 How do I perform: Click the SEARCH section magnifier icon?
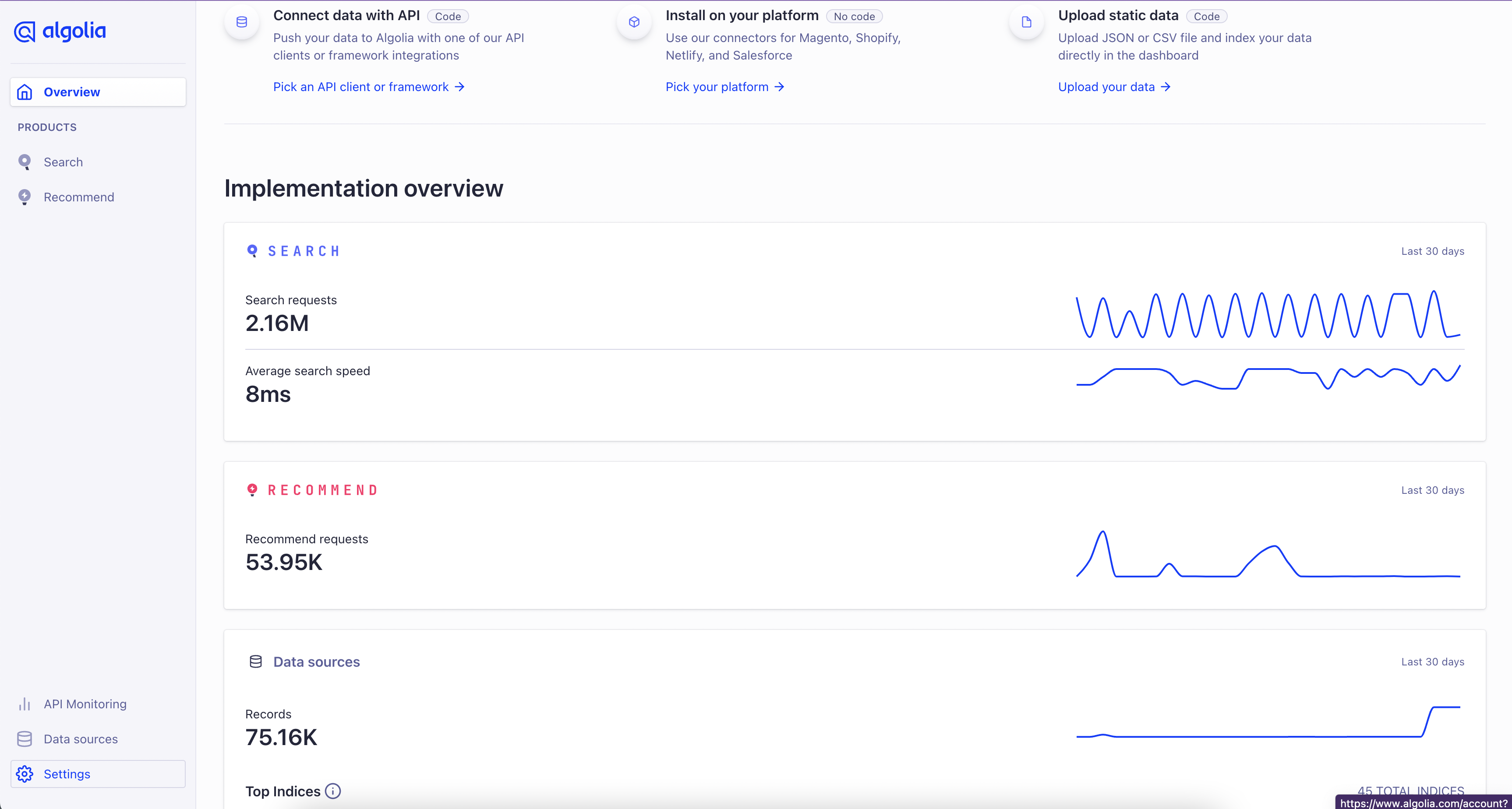click(x=253, y=250)
